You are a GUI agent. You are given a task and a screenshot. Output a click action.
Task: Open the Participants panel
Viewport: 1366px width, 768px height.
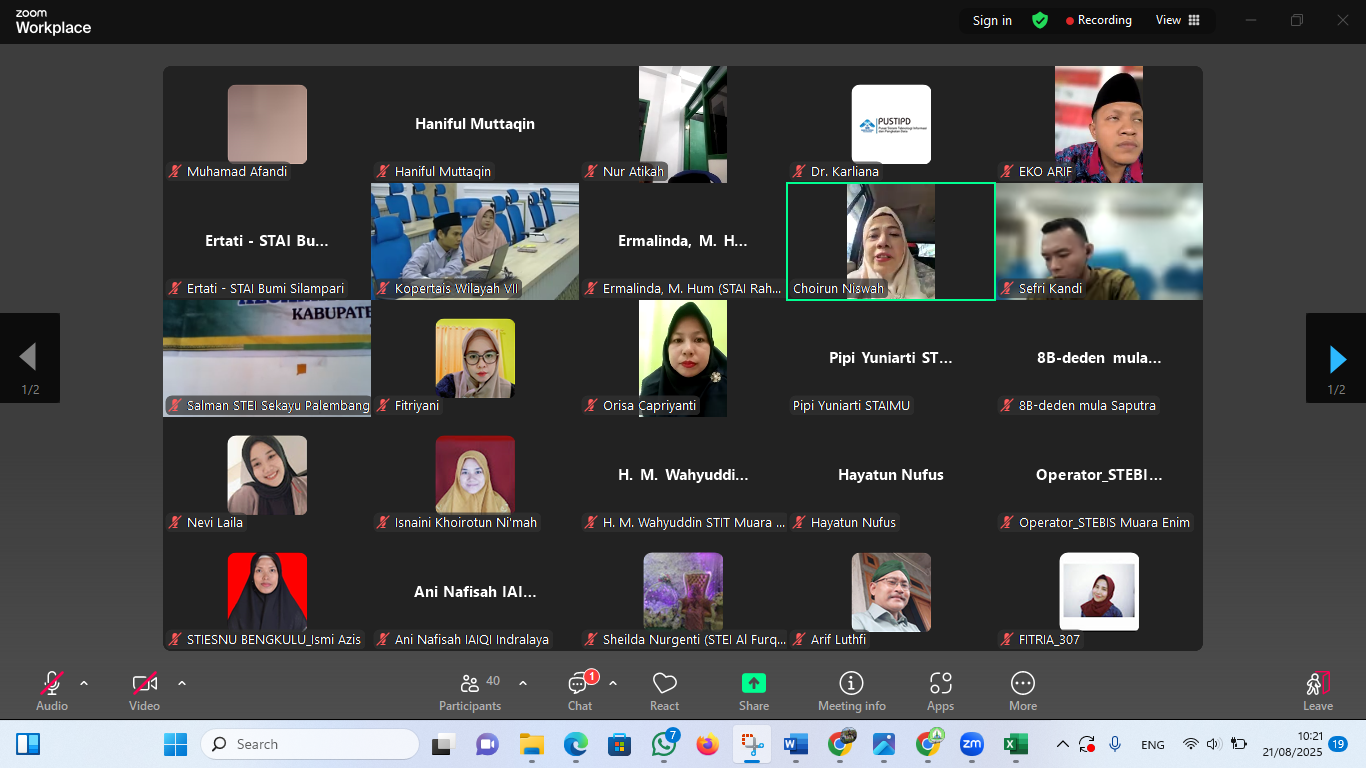470,690
